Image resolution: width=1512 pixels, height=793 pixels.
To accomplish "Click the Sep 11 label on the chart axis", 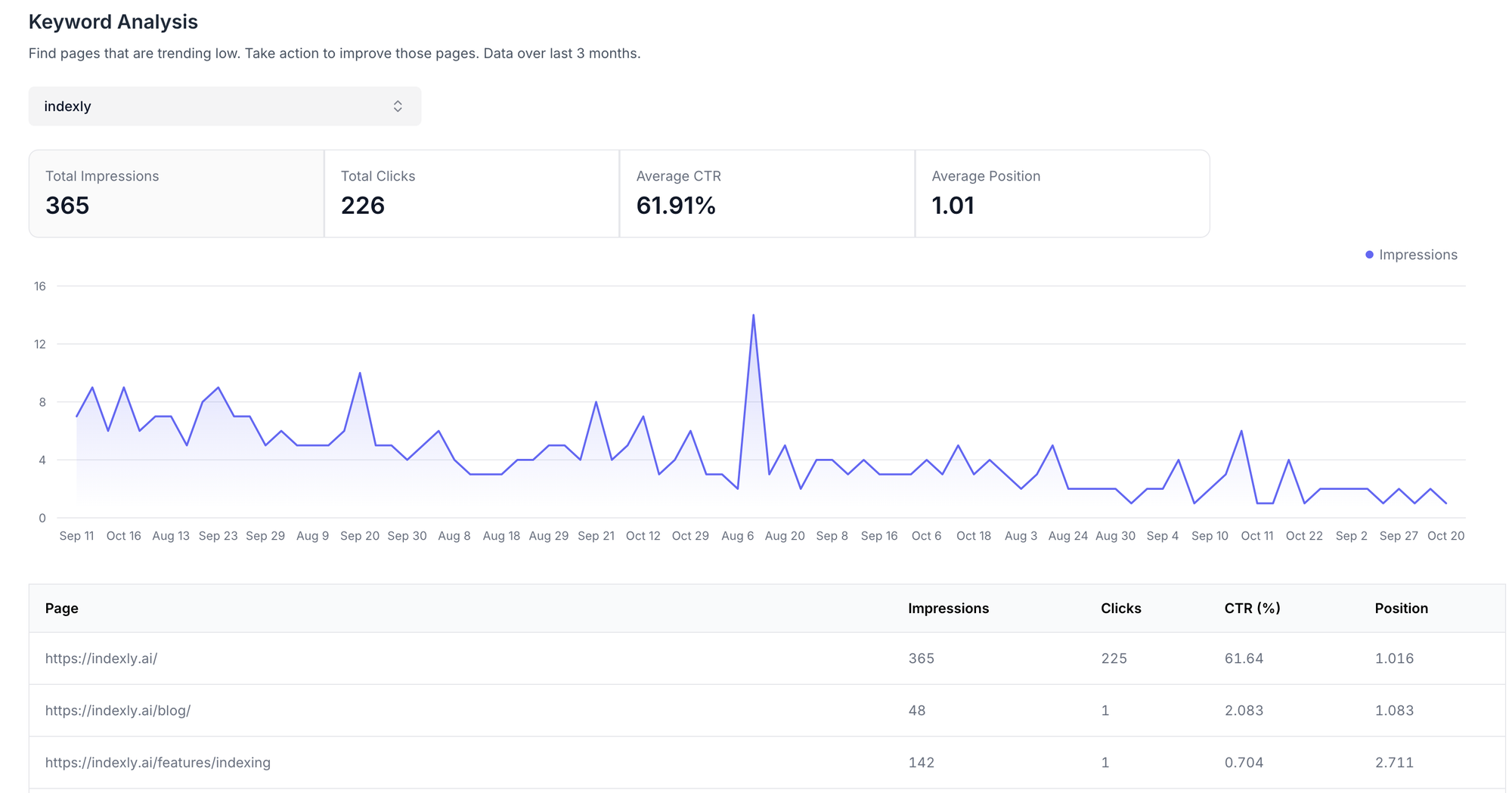I will click(x=76, y=536).
